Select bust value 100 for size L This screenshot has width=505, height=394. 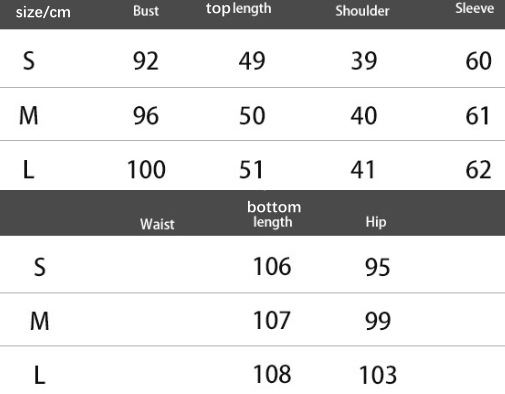[x=146, y=169]
